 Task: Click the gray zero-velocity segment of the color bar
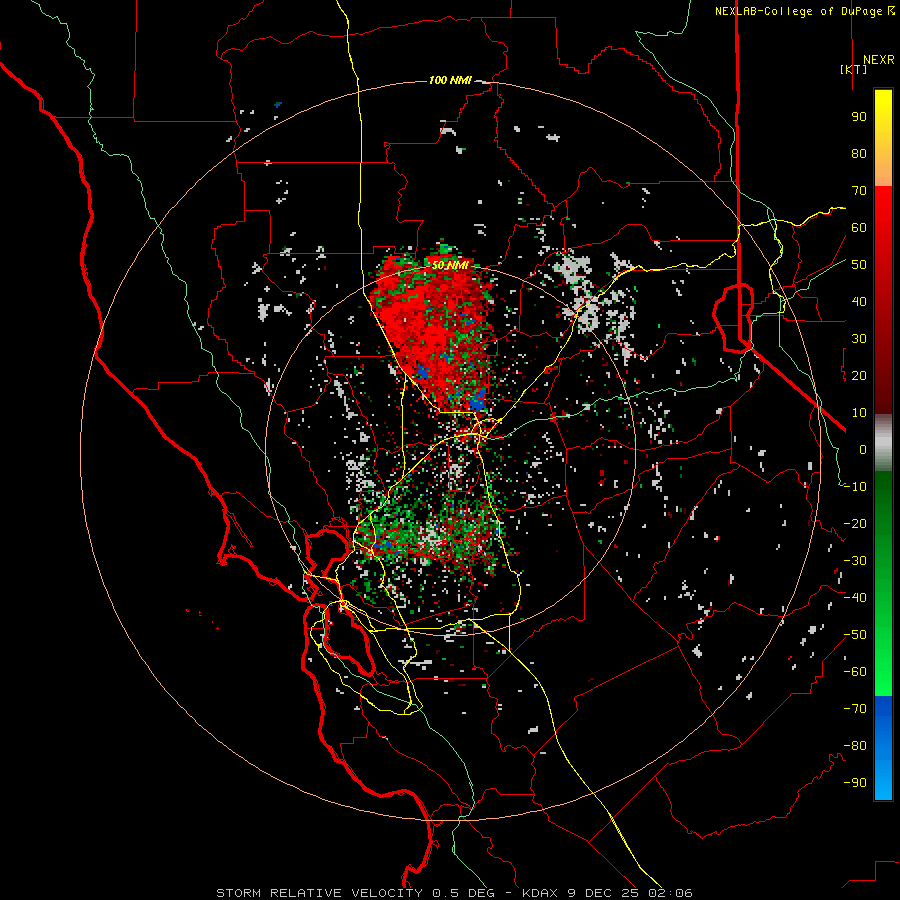pyautogui.click(x=883, y=443)
